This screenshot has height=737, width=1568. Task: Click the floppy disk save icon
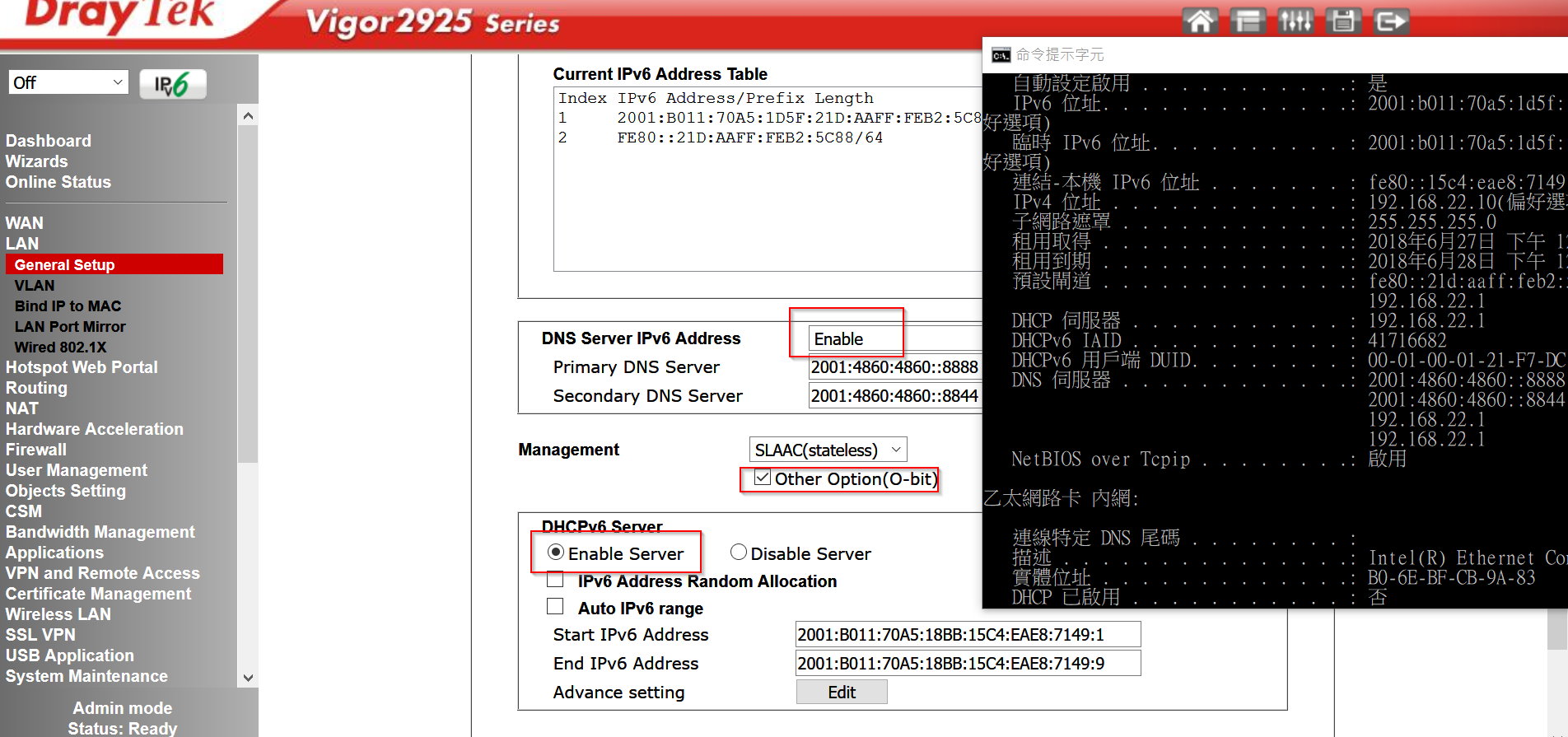(x=1343, y=21)
